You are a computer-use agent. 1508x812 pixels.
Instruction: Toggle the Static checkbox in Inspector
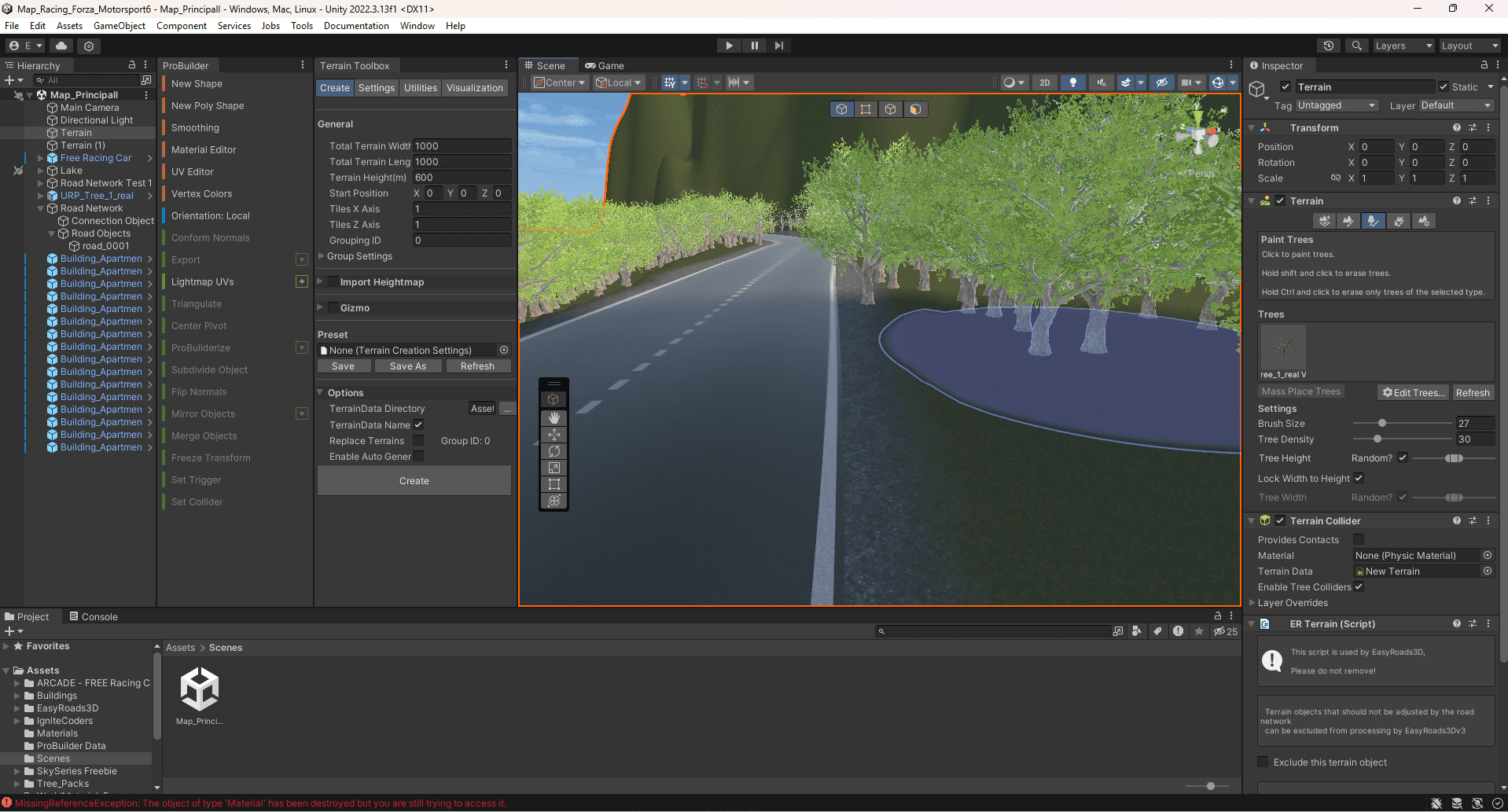(x=1444, y=86)
